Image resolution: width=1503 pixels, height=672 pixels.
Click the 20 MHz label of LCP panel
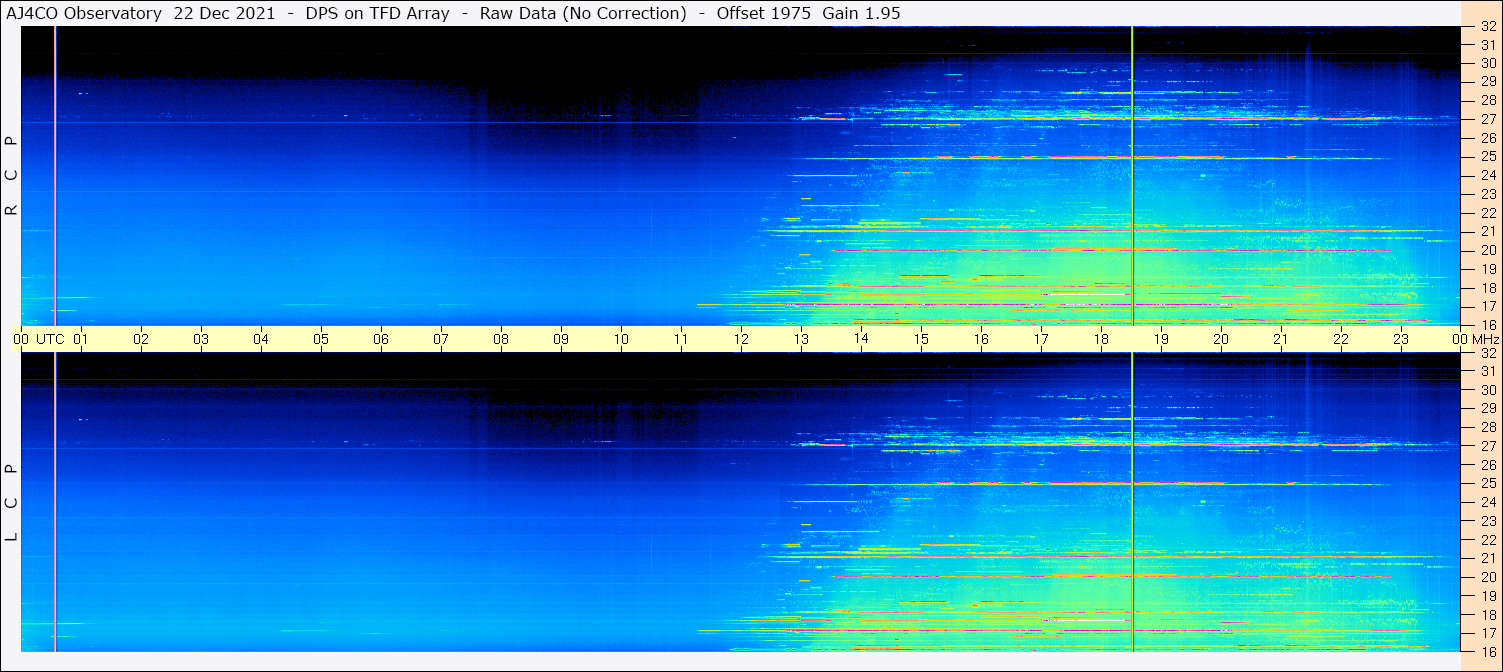[1487, 576]
